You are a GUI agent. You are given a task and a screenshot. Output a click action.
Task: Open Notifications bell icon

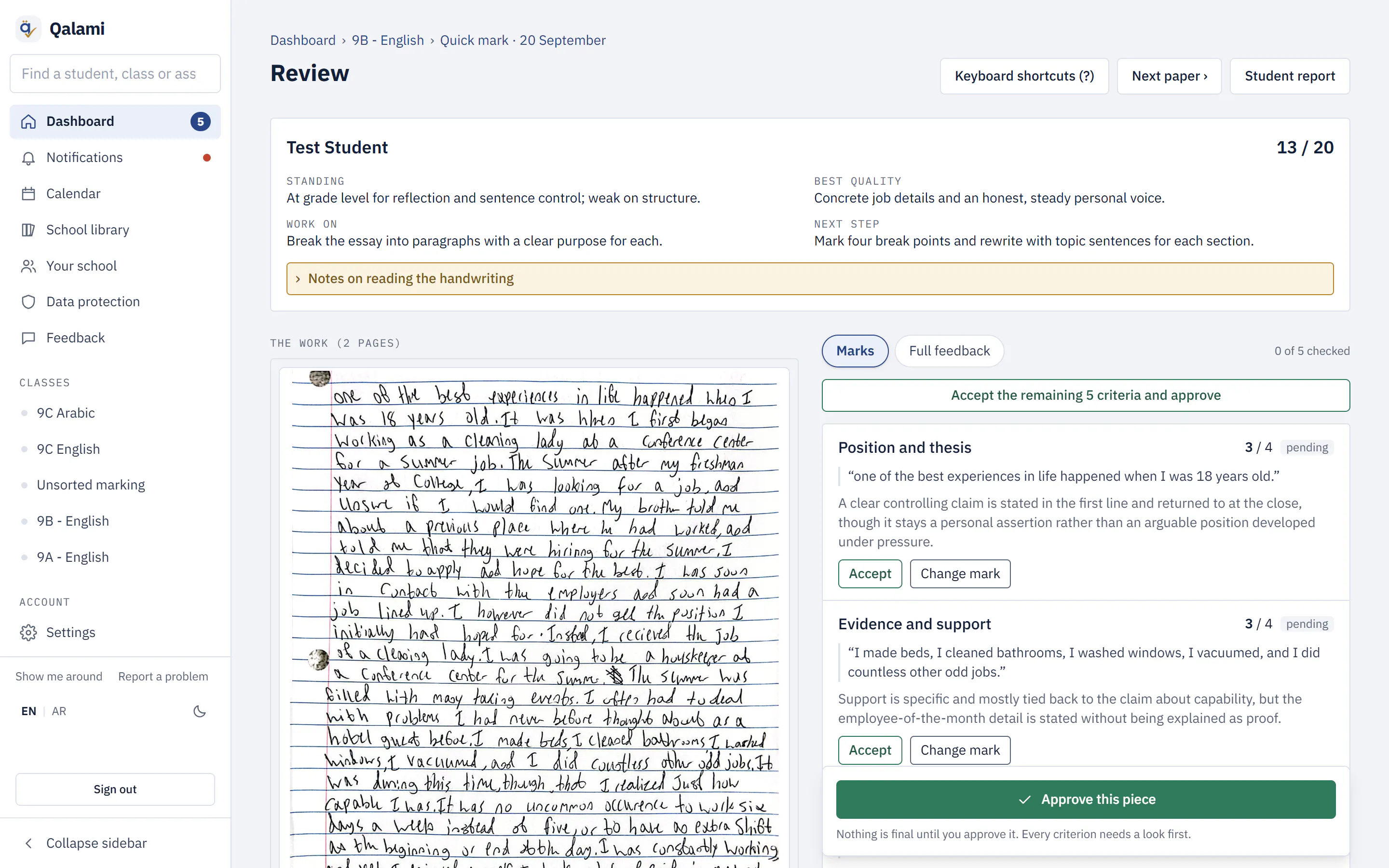point(28,158)
